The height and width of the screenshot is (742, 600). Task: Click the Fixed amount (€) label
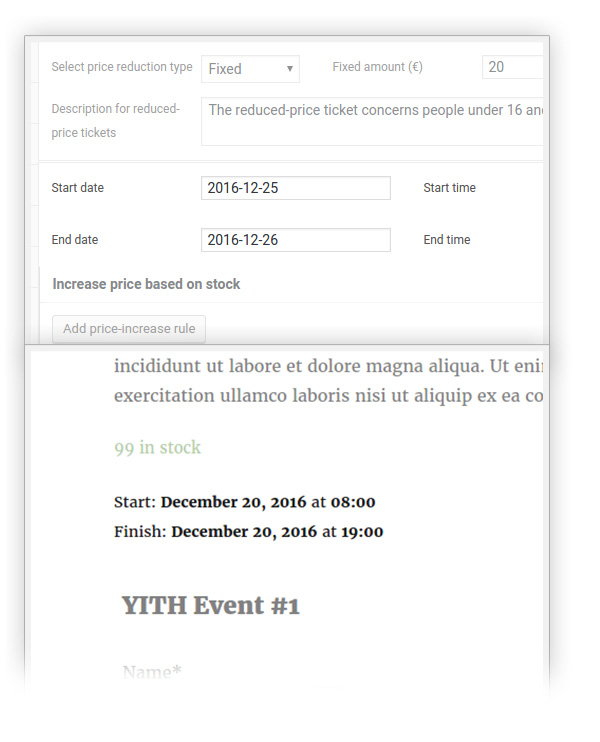point(377,68)
